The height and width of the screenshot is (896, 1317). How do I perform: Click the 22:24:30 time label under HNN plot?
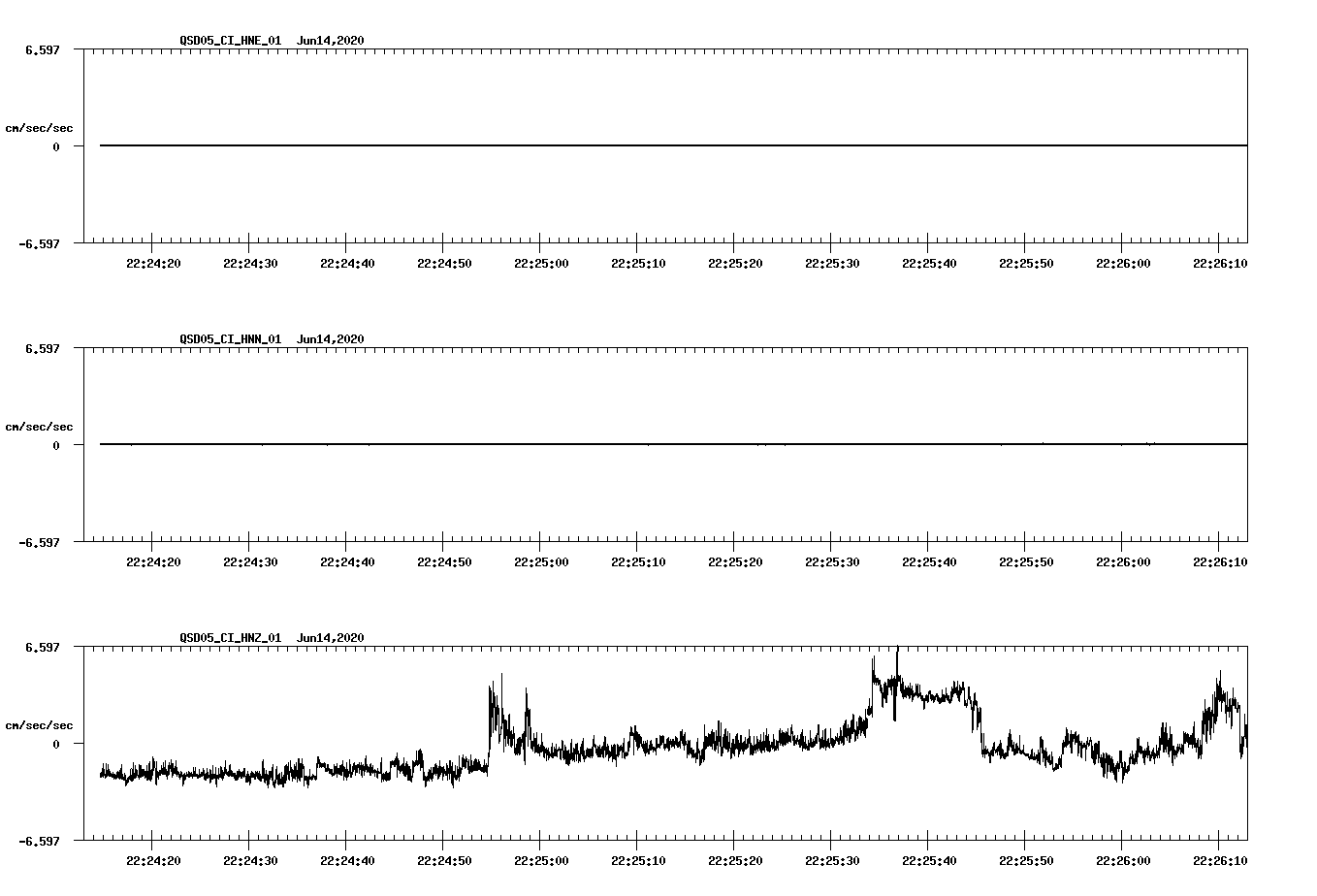pyautogui.click(x=250, y=561)
